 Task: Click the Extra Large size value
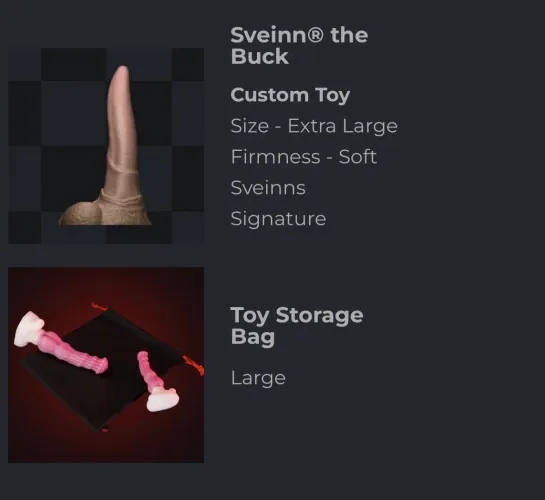tap(342, 126)
